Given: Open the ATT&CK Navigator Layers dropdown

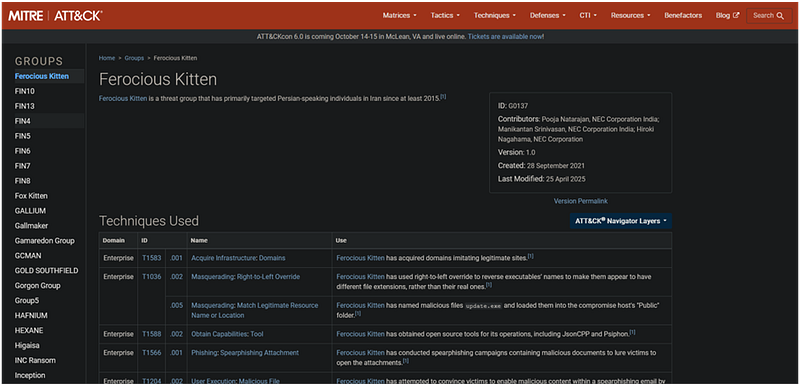Looking at the screenshot, I should pyautogui.click(x=621, y=221).
